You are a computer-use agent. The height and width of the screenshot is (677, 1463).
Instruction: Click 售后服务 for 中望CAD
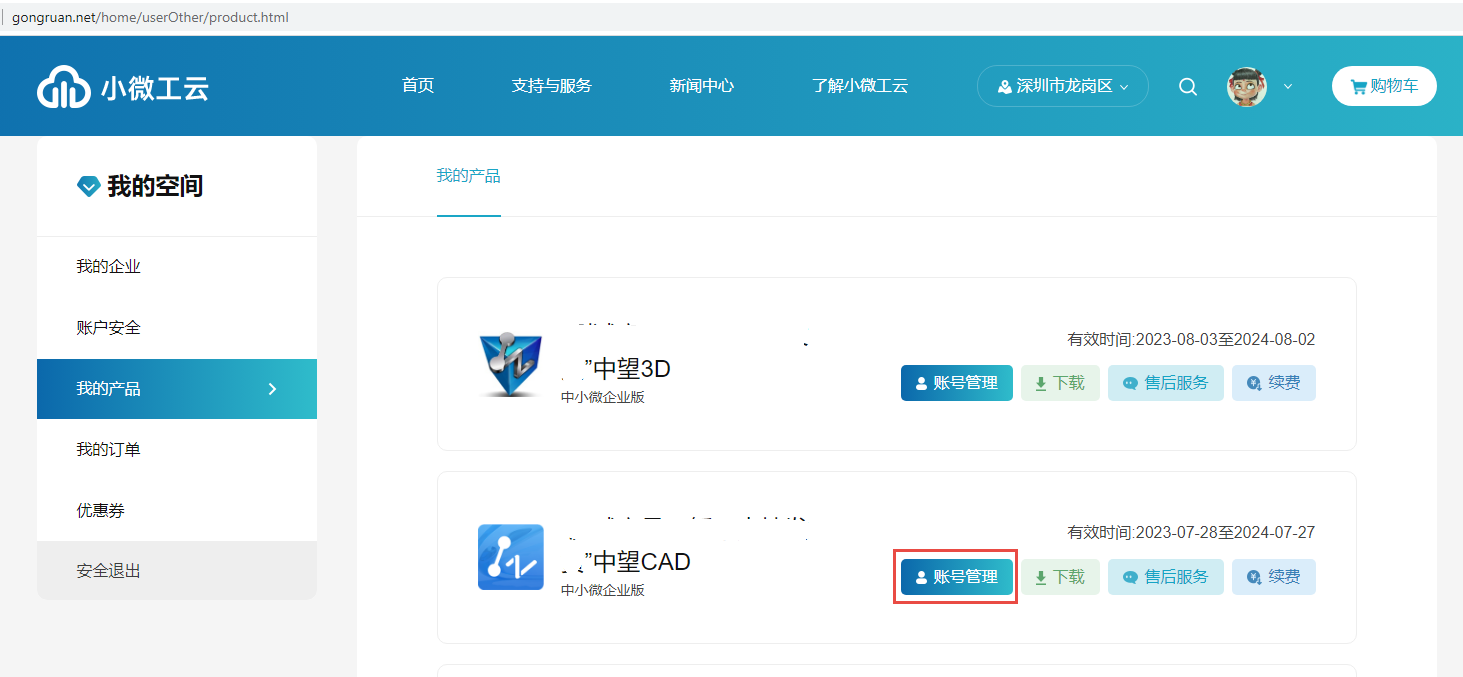[1166, 577]
